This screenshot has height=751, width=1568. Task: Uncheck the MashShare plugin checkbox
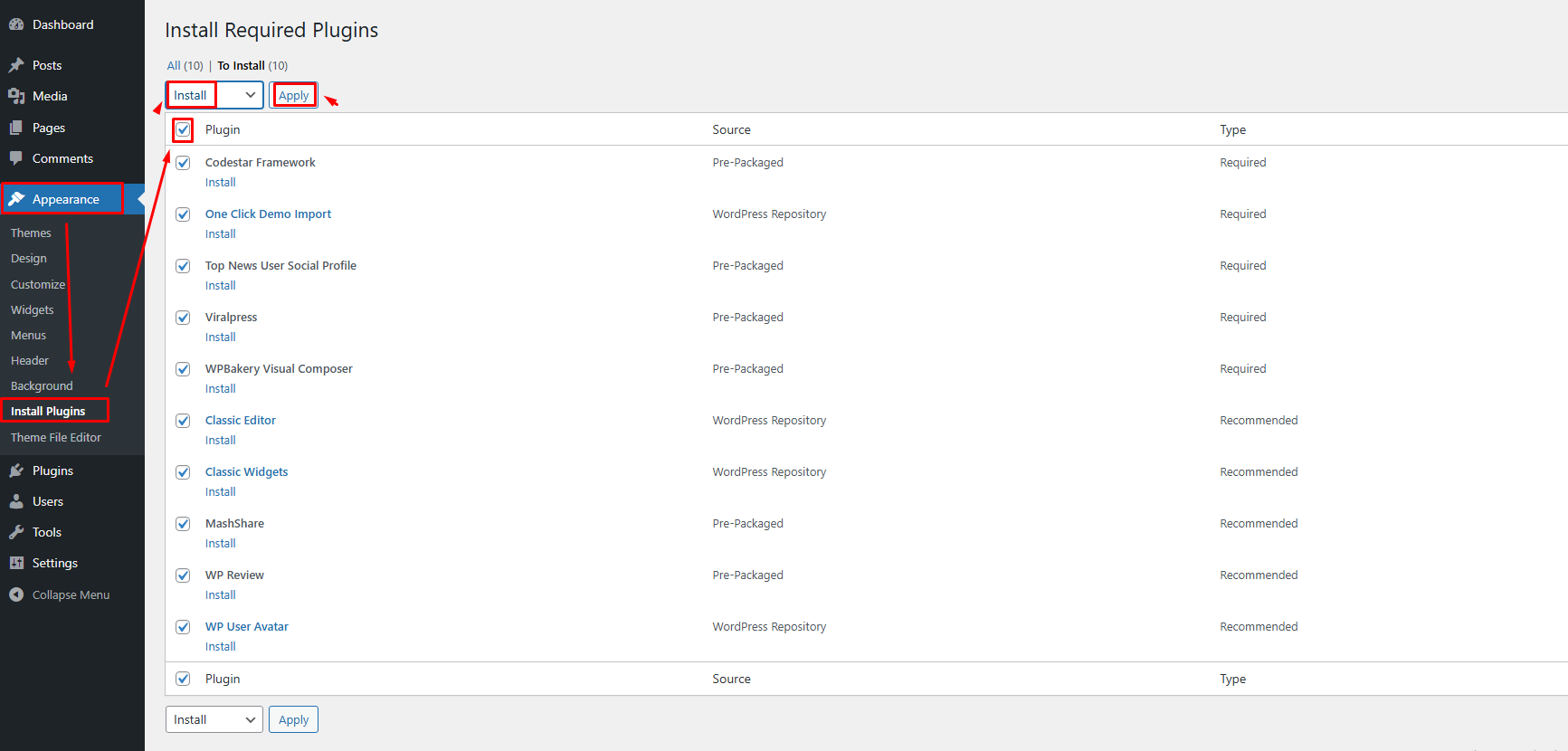point(183,524)
